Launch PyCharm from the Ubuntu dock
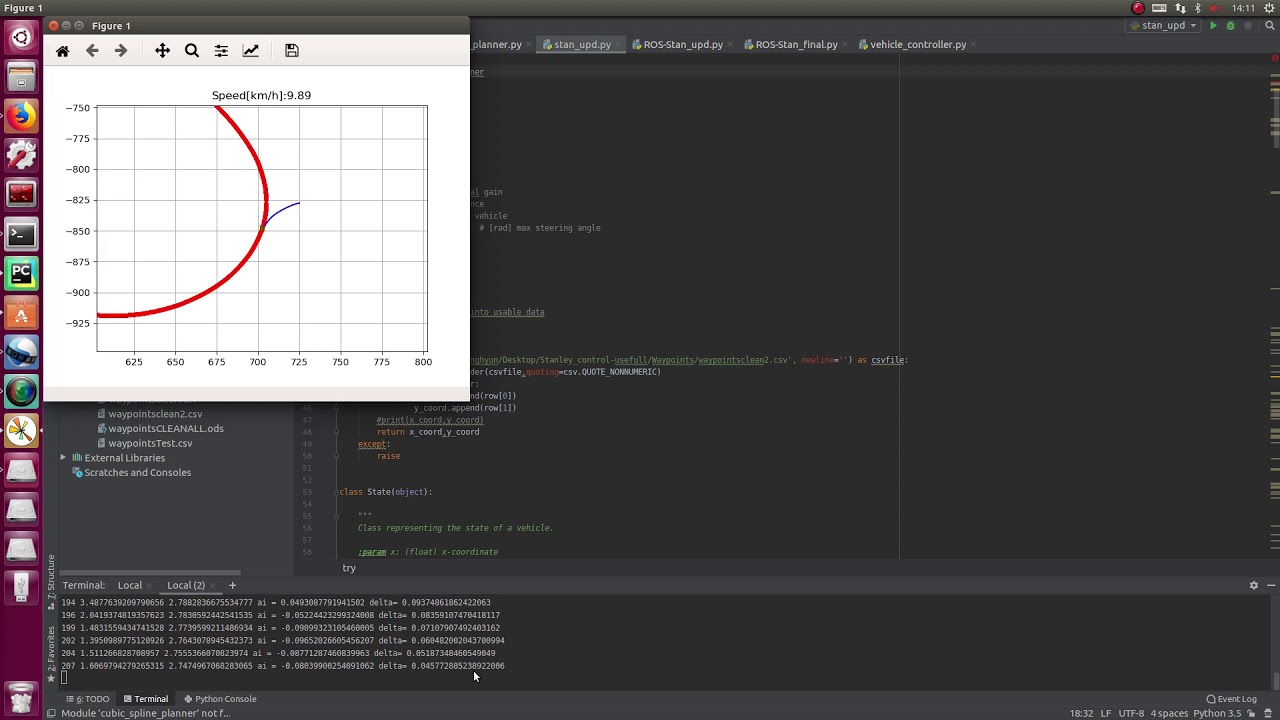 21,273
